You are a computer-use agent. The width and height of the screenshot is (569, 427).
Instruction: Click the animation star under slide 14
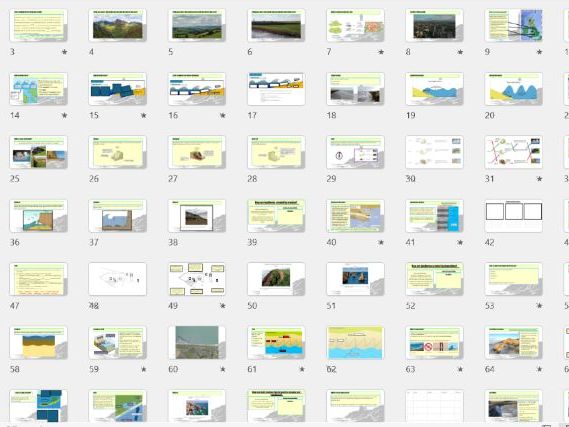pyautogui.click(x=65, y=115)
